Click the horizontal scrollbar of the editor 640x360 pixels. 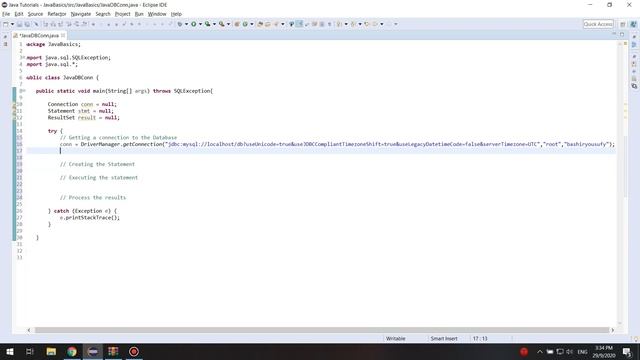click(322, 330)
